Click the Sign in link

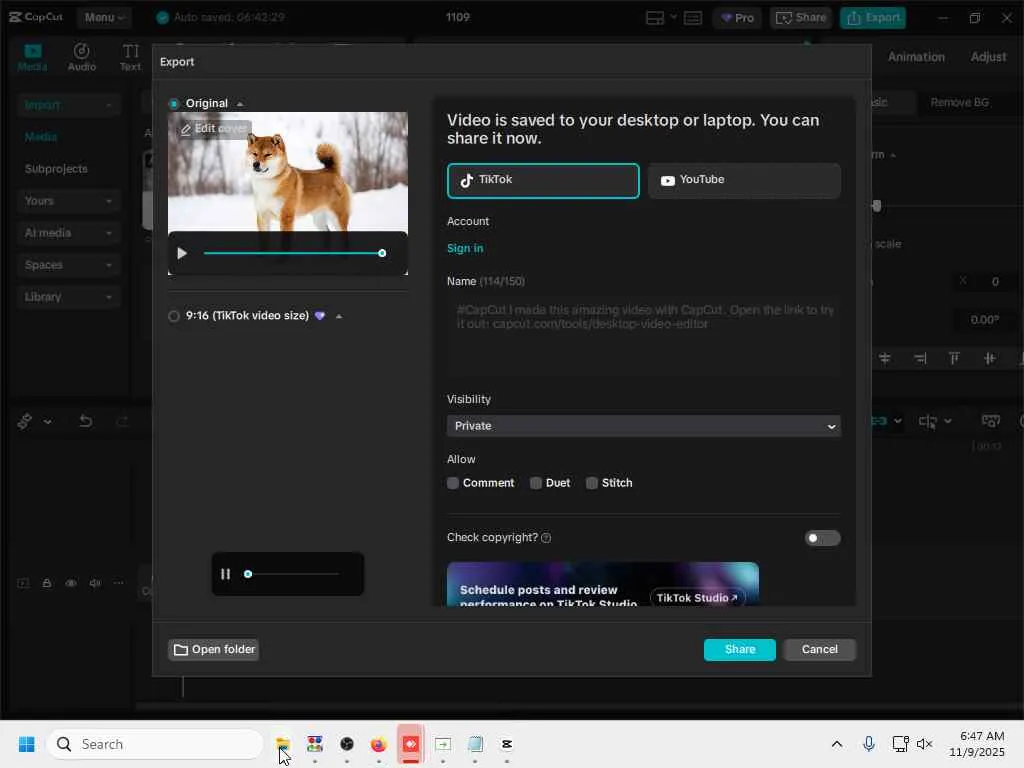[x=465, y=248]
